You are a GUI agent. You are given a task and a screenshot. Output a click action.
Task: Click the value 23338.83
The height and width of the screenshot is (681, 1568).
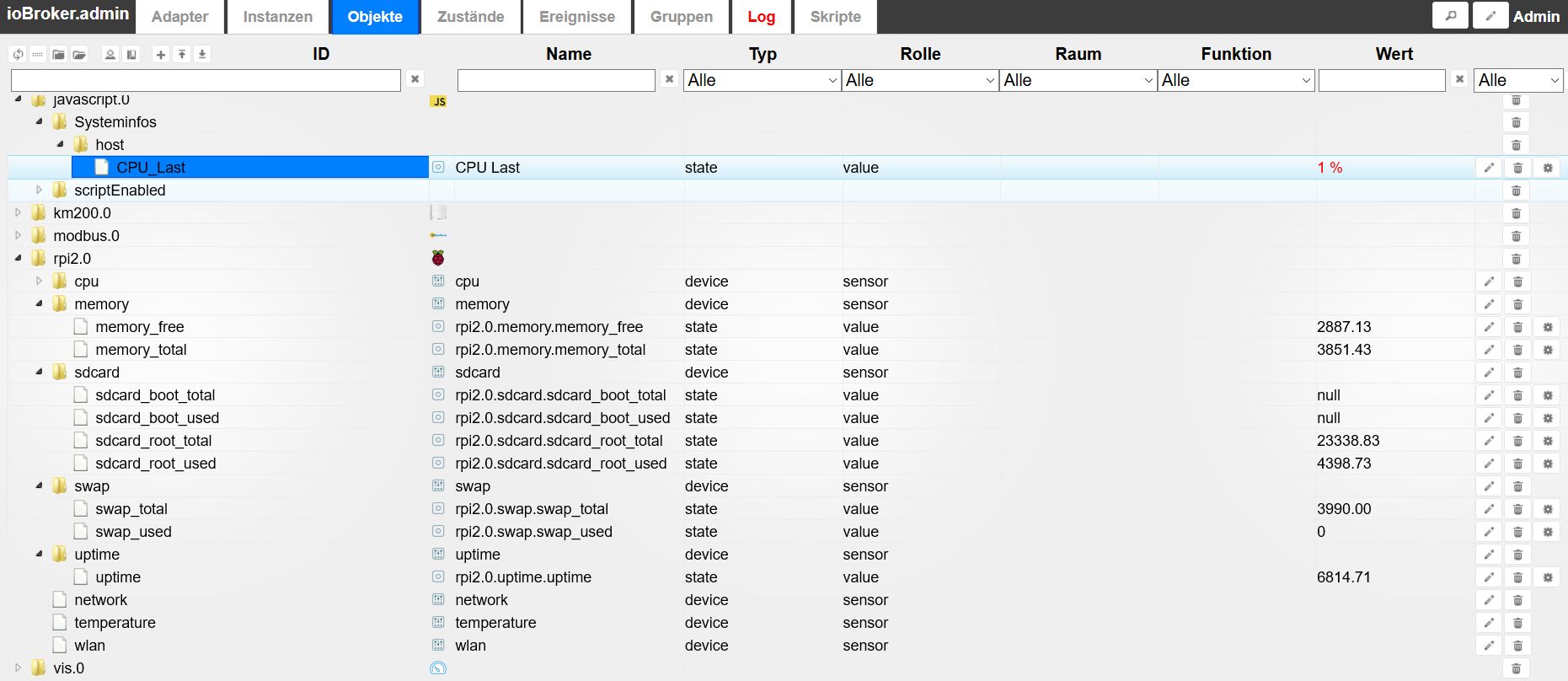[x=1348, y=441]
